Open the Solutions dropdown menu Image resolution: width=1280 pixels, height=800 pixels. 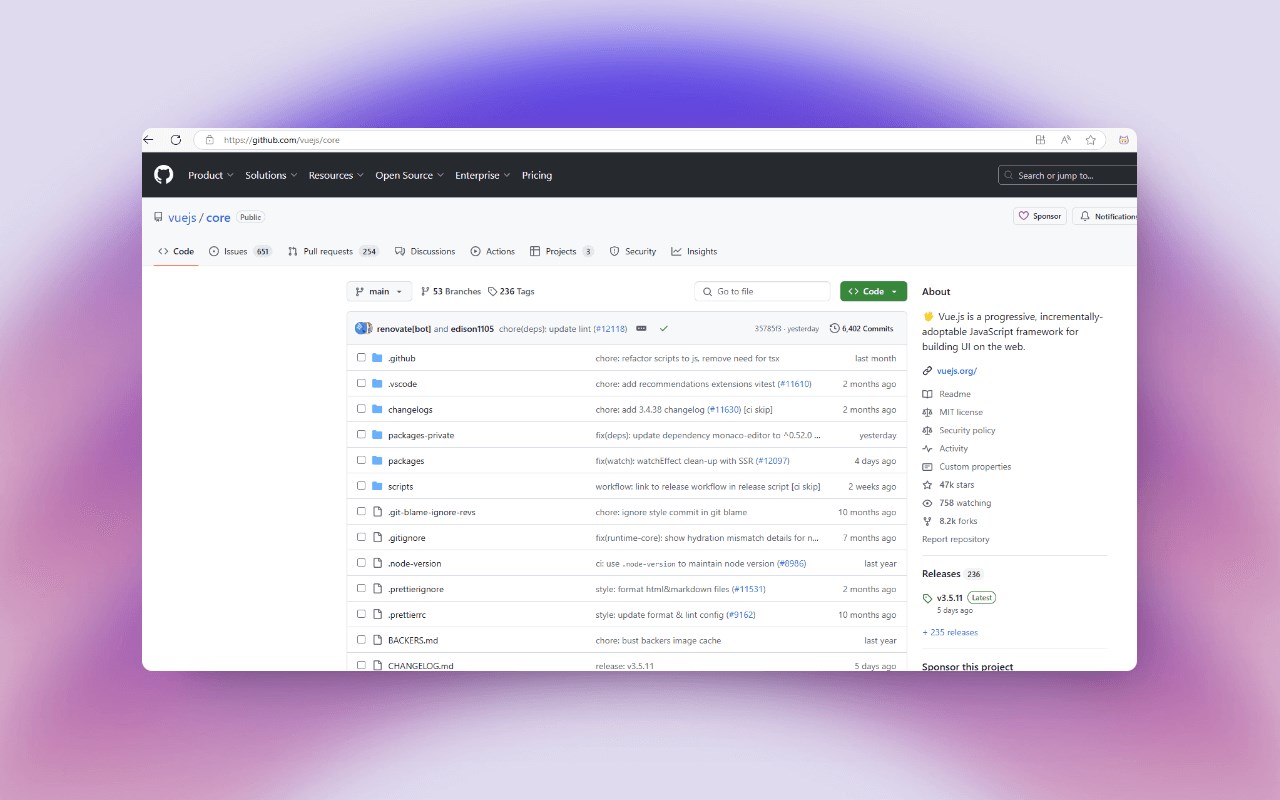(x=272, y=175)
